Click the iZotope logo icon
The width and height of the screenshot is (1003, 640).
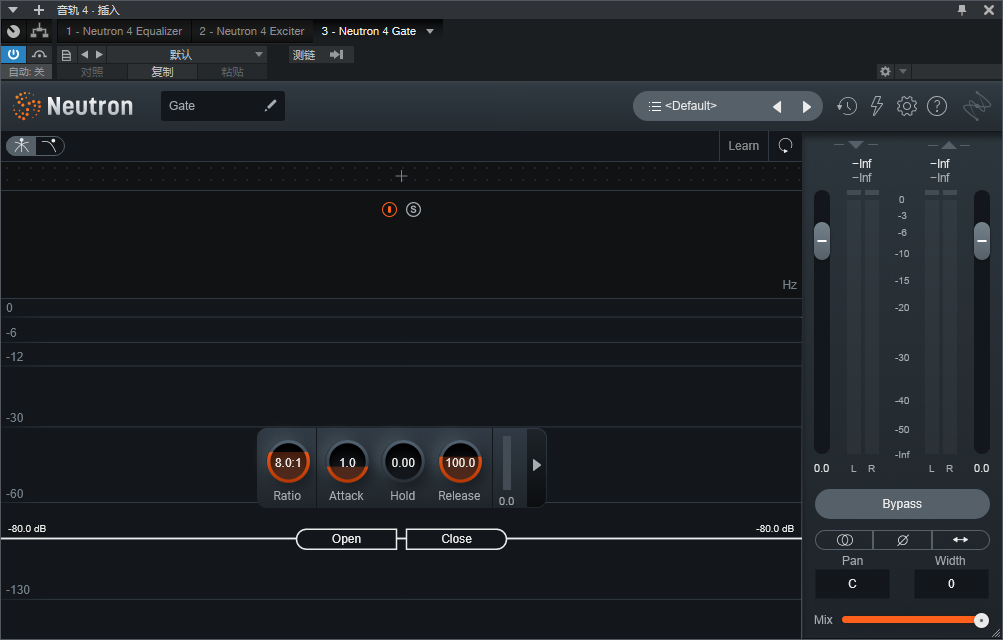[977, 106]
